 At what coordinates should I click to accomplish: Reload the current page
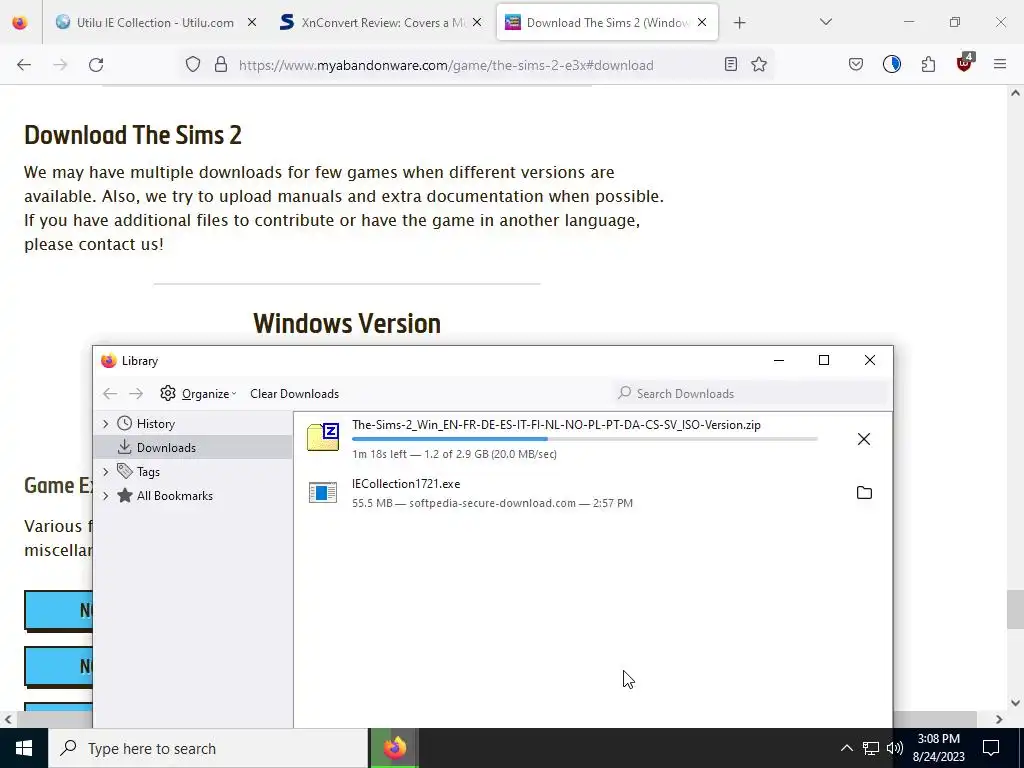96,65
